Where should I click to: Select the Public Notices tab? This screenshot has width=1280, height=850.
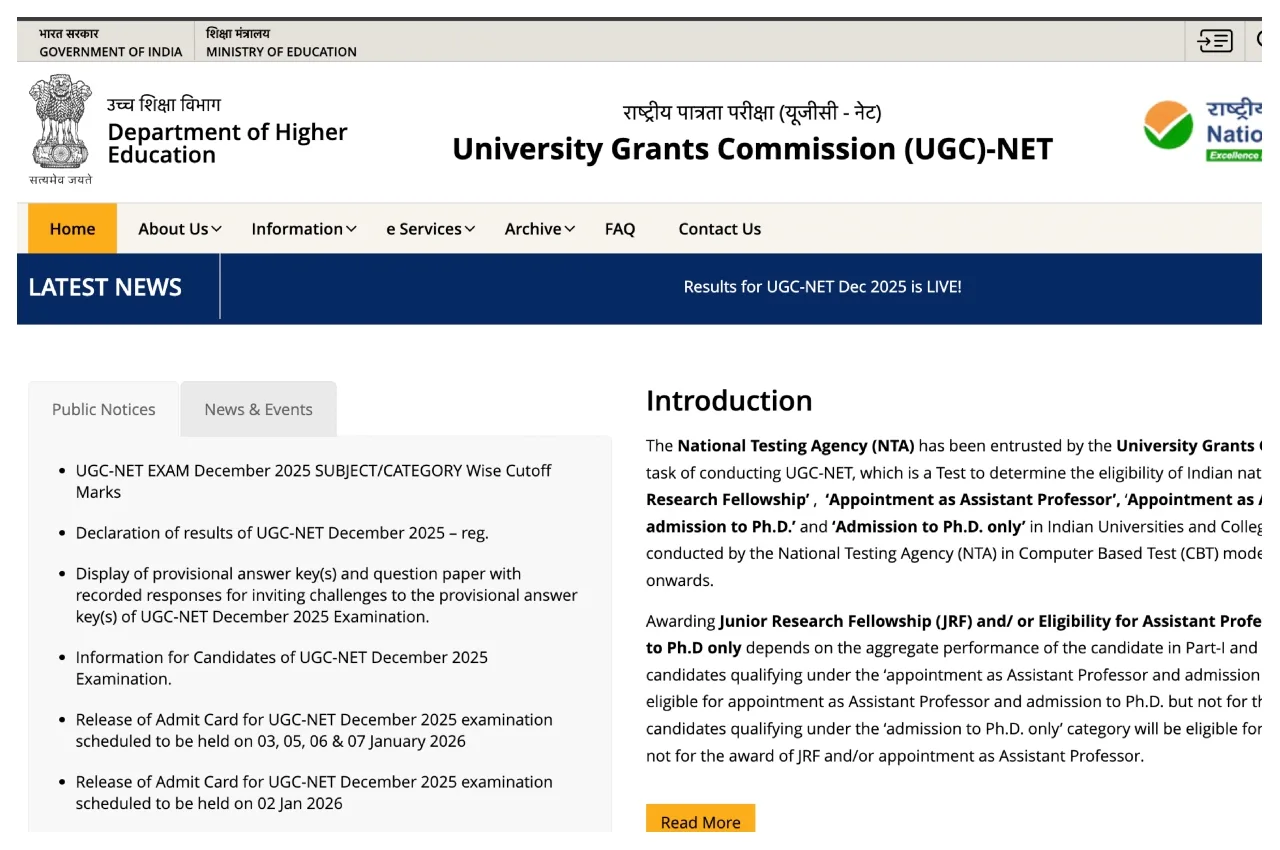104,409
